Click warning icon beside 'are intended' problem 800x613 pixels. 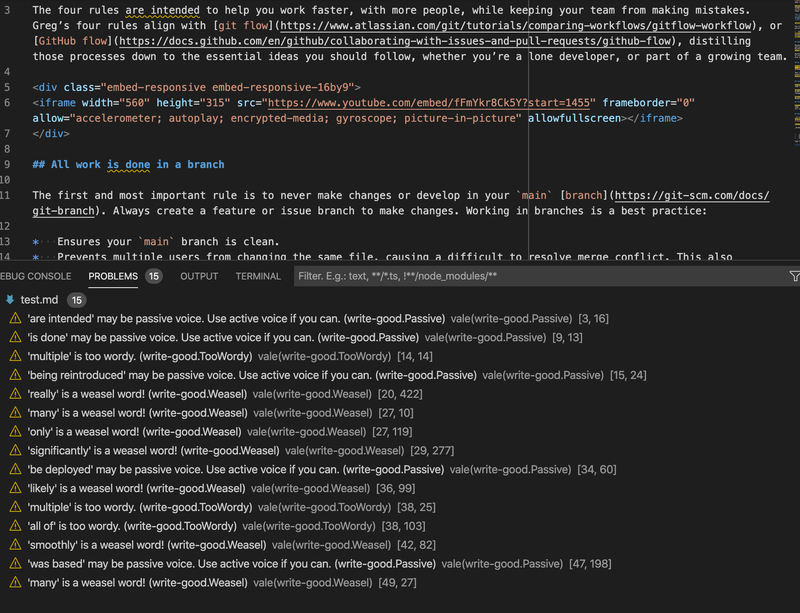click(x=15, y=319)
